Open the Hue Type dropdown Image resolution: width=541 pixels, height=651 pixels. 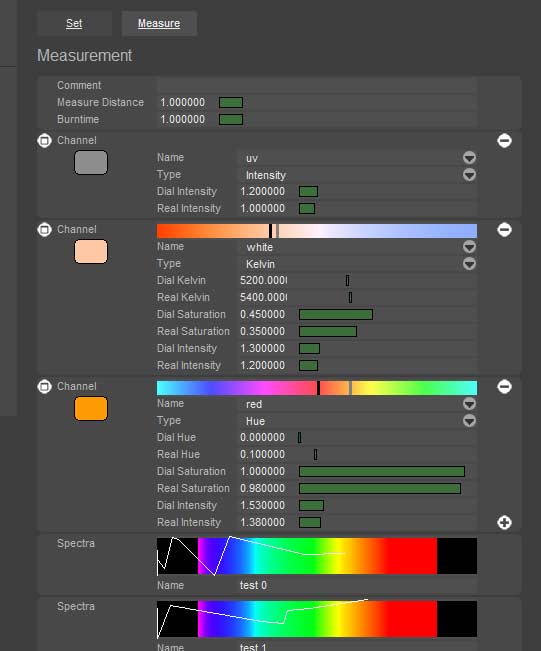(469, 421)
